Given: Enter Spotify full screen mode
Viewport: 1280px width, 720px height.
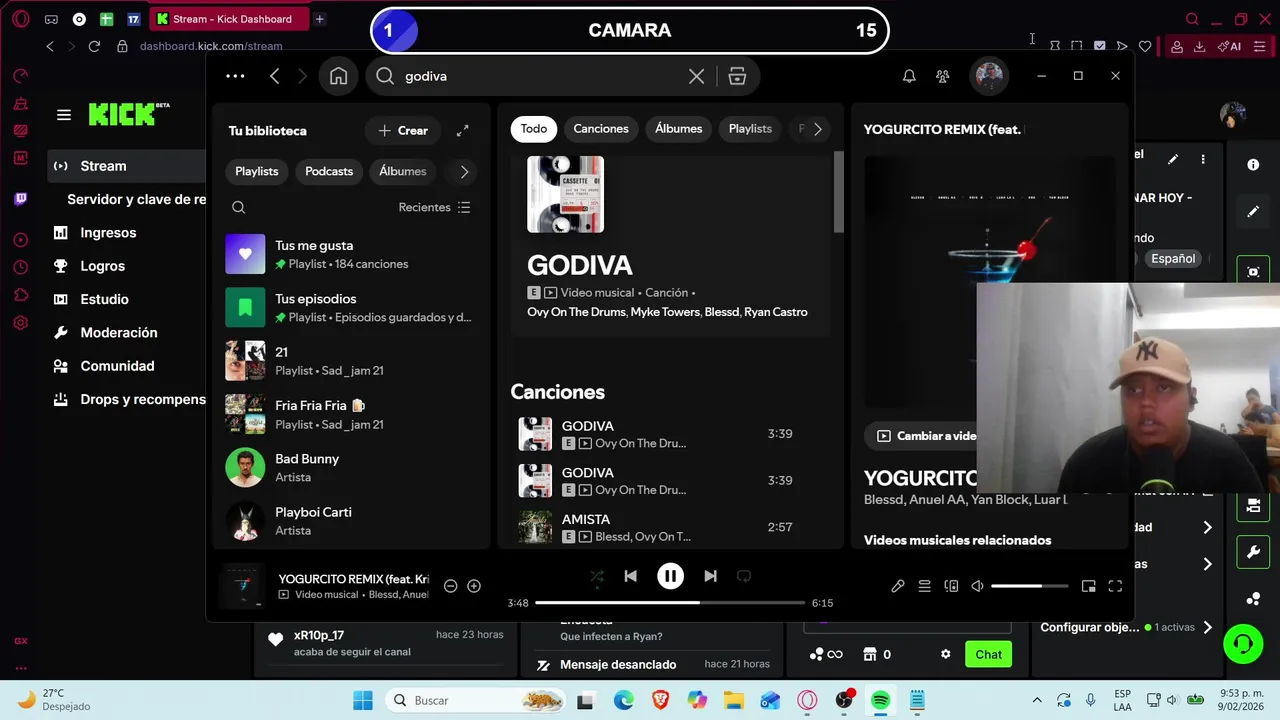Looking at the screenshot, I should [x=1115, y=586].
